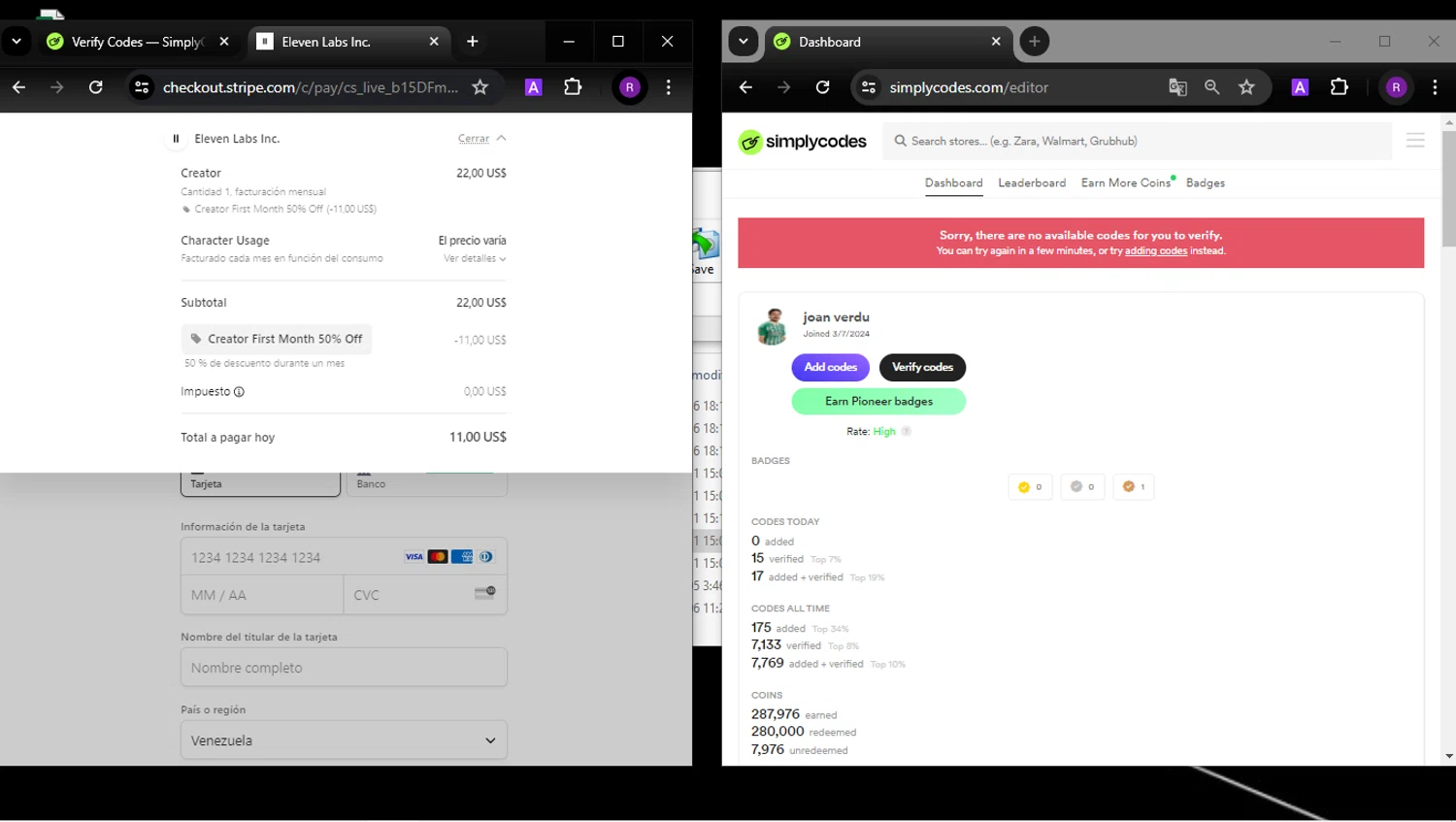Open profile avatar R in left browser
Viewport: 1456px width, 822px height.
point(630,87)
